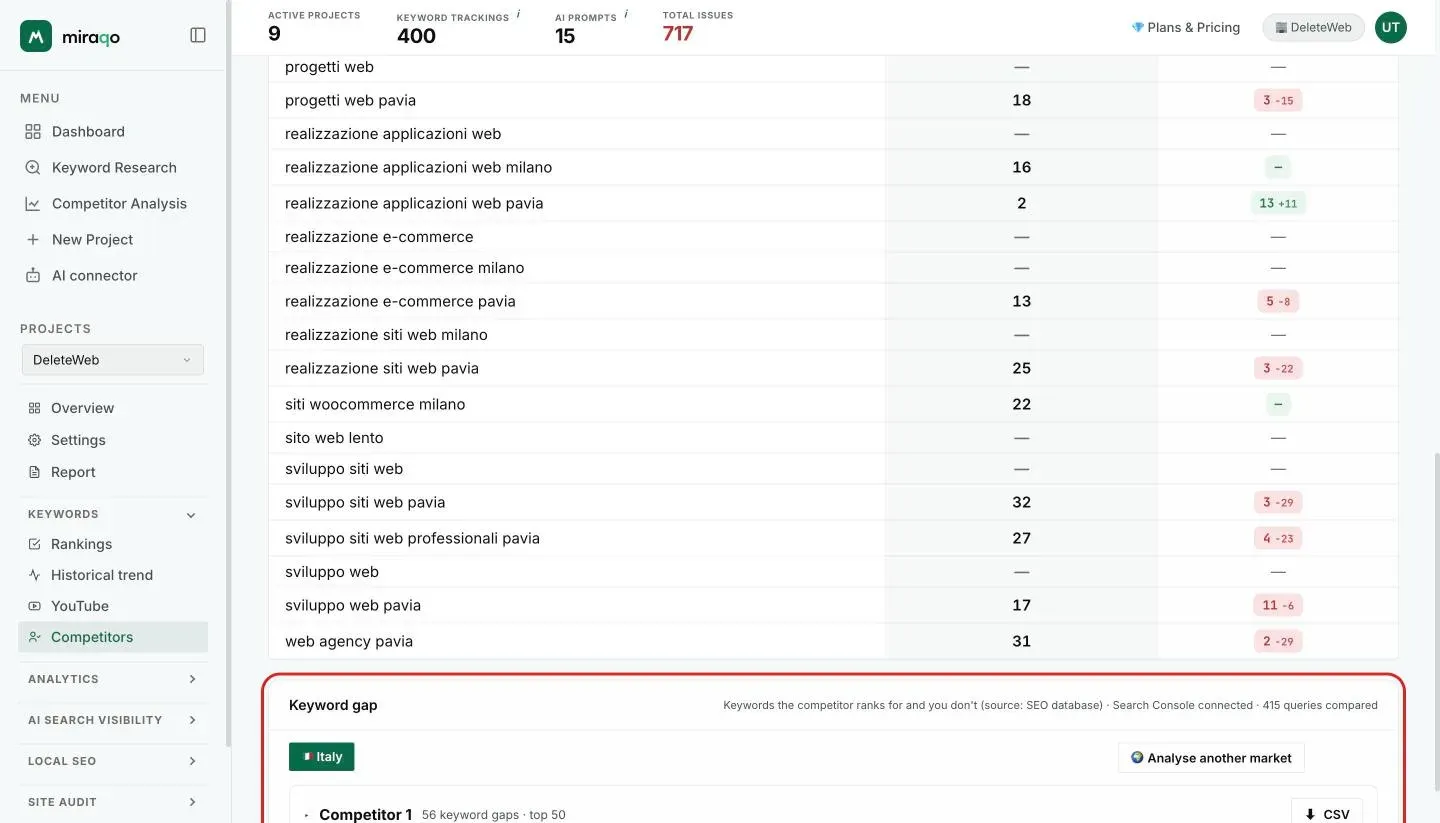Click the AI connector robot icon
1440x823 pixels.
[x=33, y=275]
